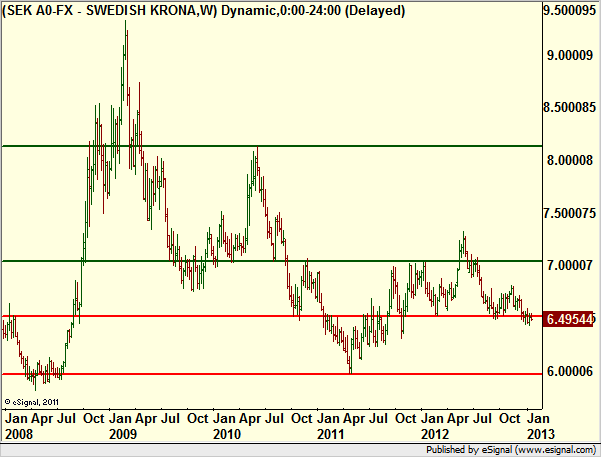Select the lower red support line near 6.00006
Viewport: 601px width, 457px height.
click(272, 374)
